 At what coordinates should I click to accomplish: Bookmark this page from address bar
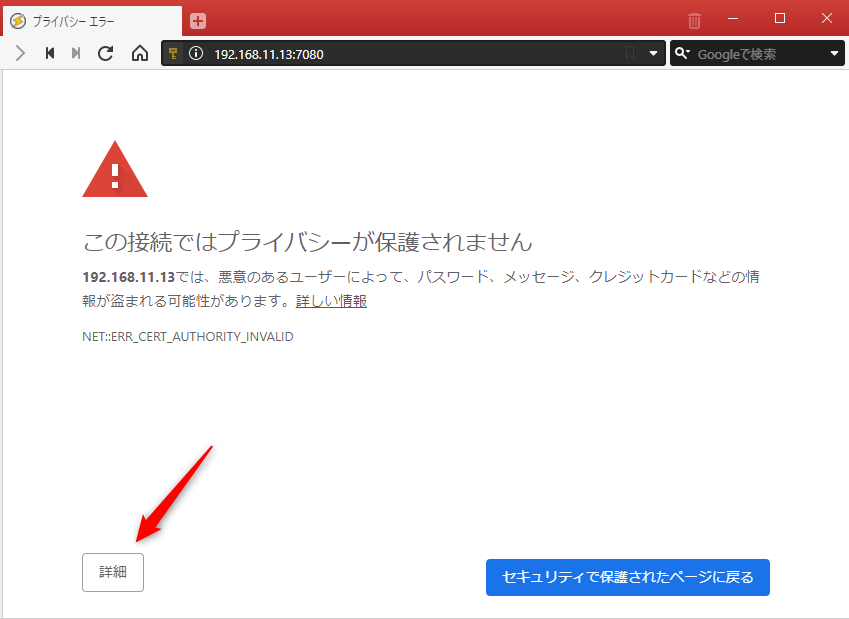[x=630, y=54]
